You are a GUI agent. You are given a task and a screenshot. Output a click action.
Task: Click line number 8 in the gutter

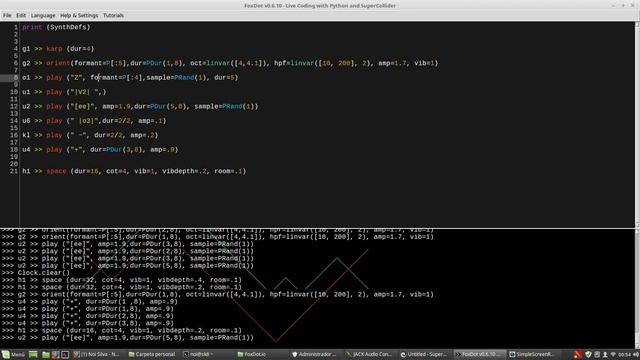tap(16, 78)
